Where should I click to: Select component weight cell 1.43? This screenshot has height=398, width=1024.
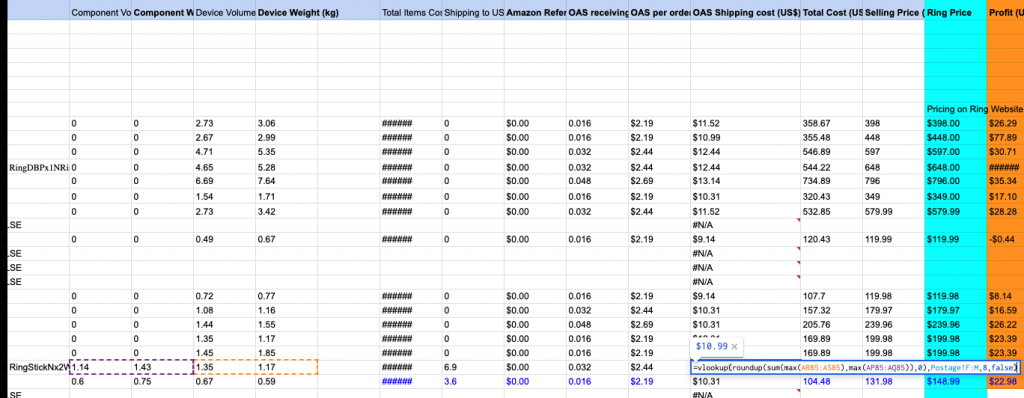163,368
